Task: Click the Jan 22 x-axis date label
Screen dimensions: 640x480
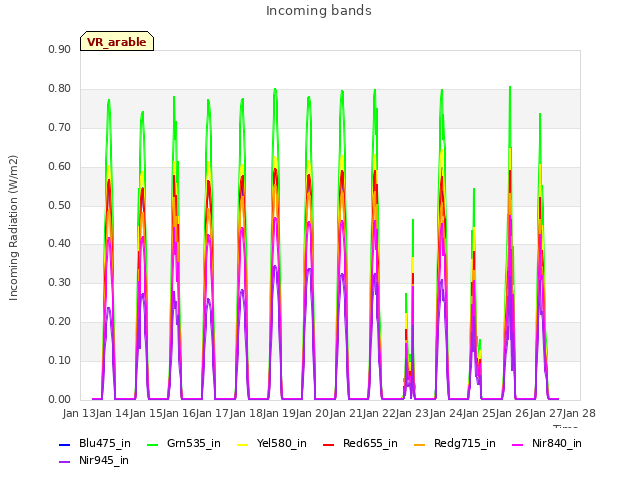Action: [x=379, y=413]
